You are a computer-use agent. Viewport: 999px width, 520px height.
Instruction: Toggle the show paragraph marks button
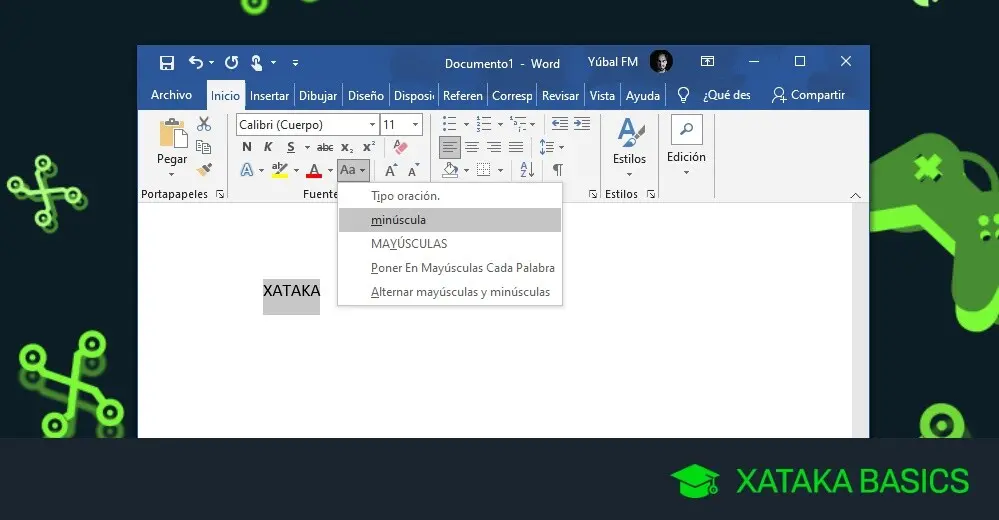558,170
